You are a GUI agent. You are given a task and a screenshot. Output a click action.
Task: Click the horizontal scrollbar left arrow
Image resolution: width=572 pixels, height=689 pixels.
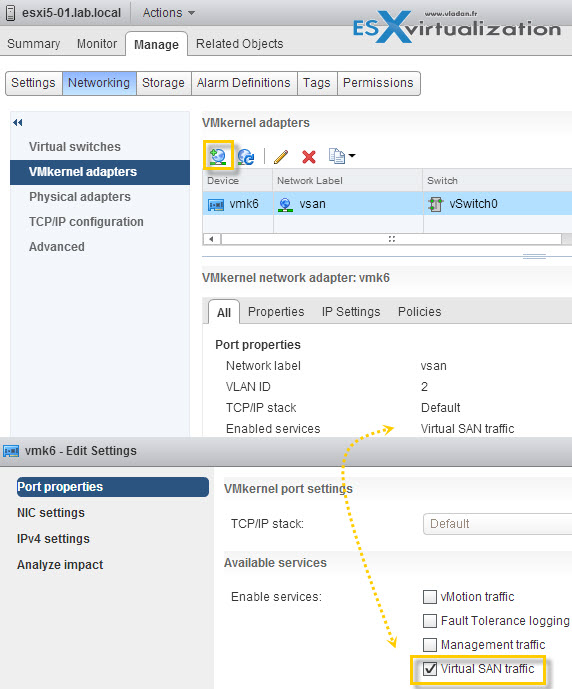(x=212, y=239)
